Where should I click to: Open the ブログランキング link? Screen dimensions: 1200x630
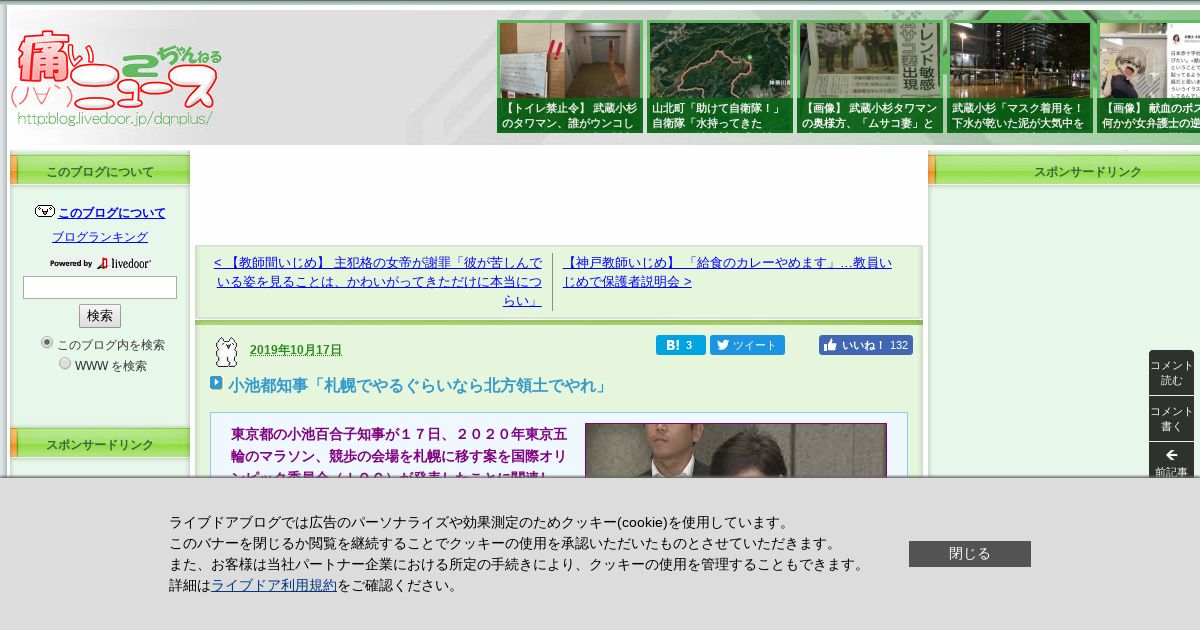(100, 237)
